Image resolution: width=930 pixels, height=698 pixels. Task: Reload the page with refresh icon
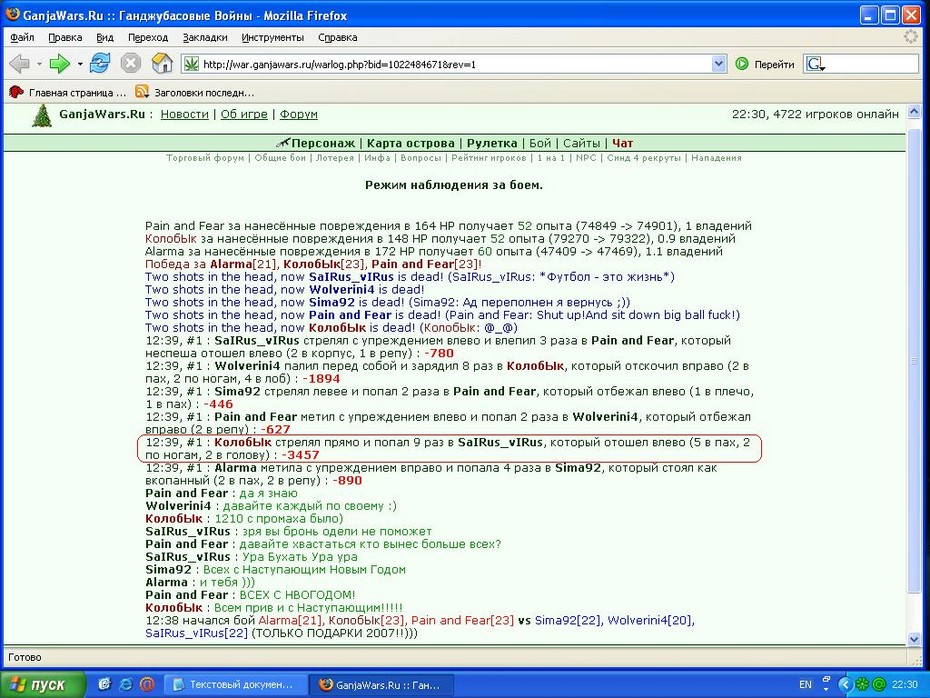coord(100,63)
